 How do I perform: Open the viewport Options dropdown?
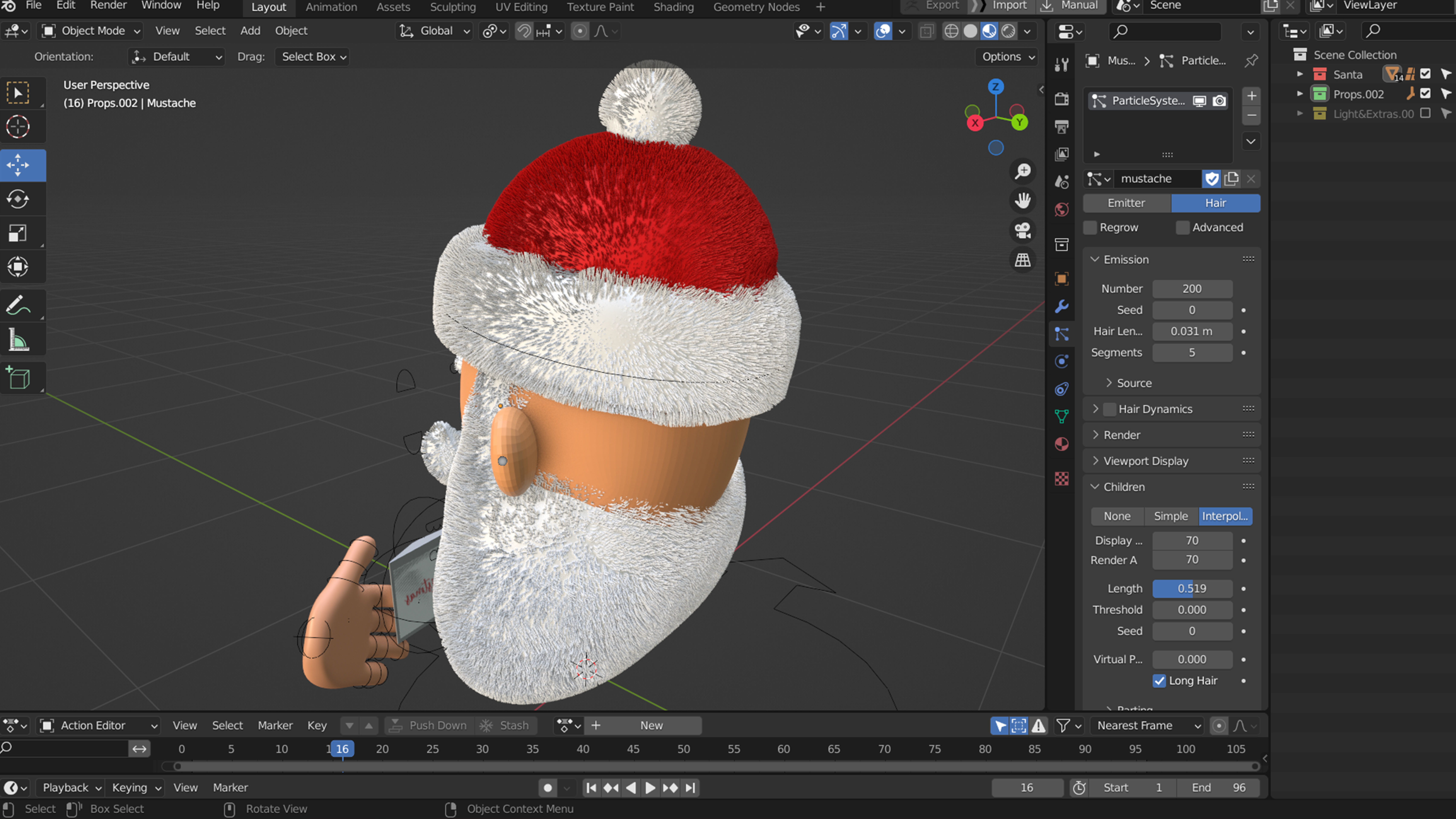[1007, 57]
